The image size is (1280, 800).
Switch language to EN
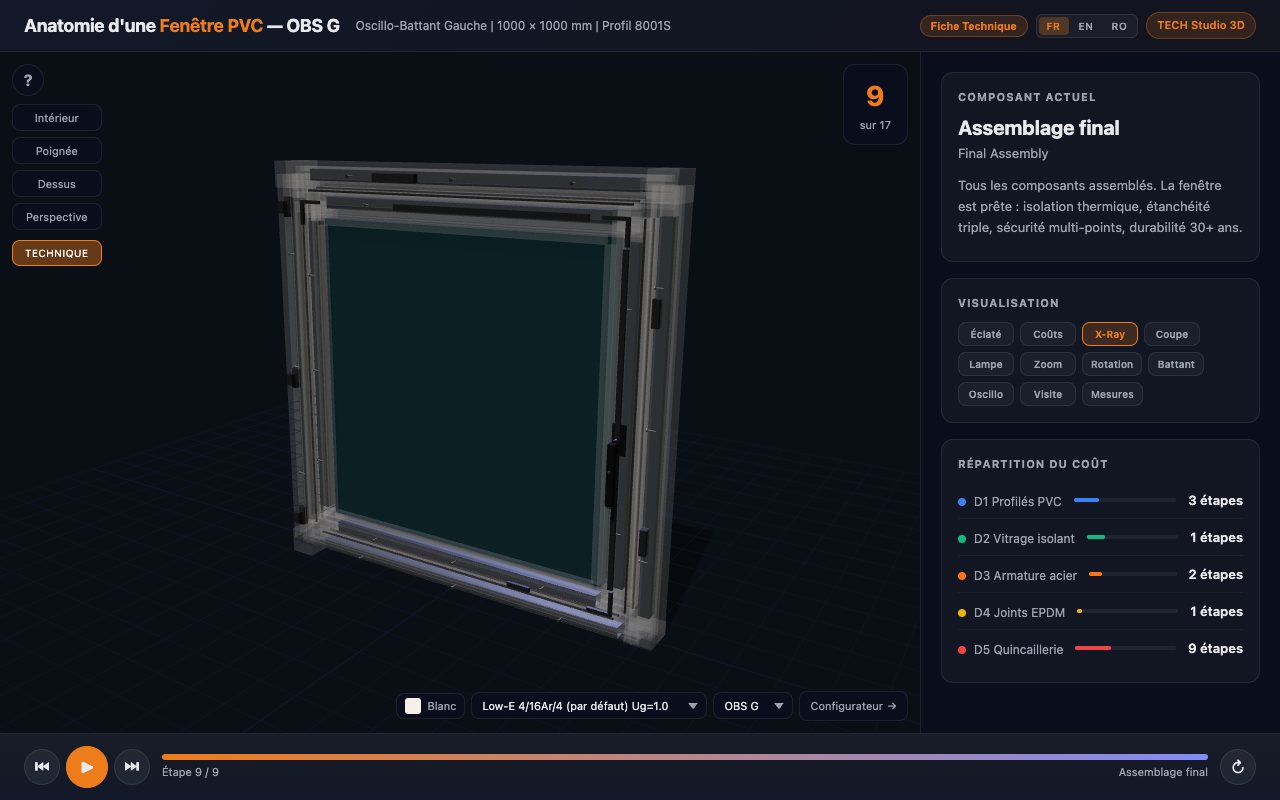[1085, 26]
